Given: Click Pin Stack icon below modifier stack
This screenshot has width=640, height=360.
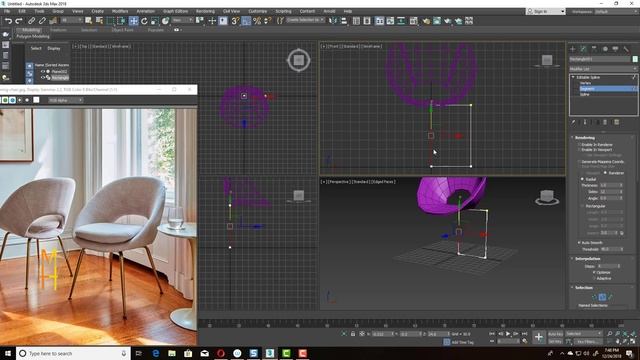Looking at the screenshot, I should pyautogui.click(x=573, y=122).
